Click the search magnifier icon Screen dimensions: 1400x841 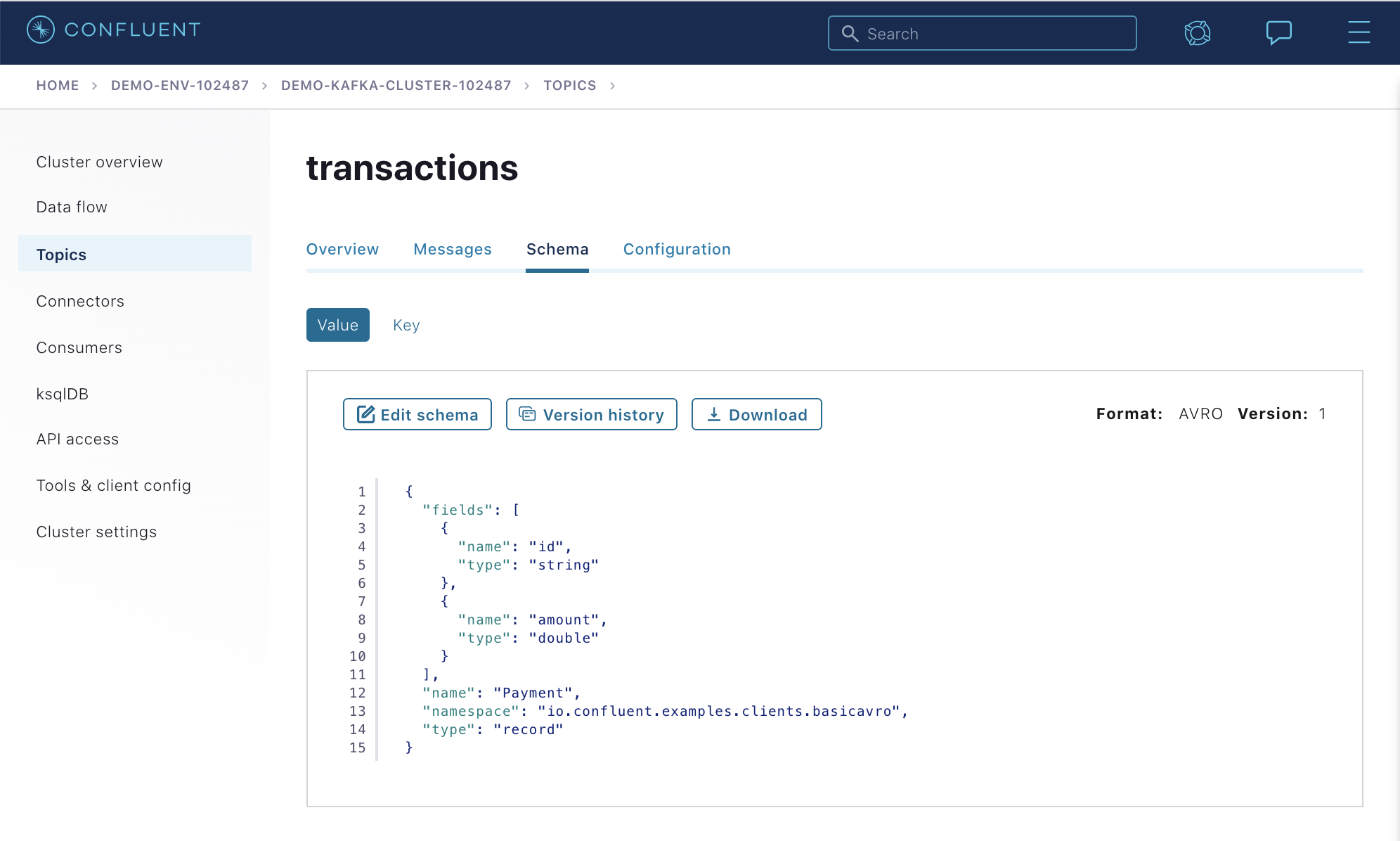[850, 34]
